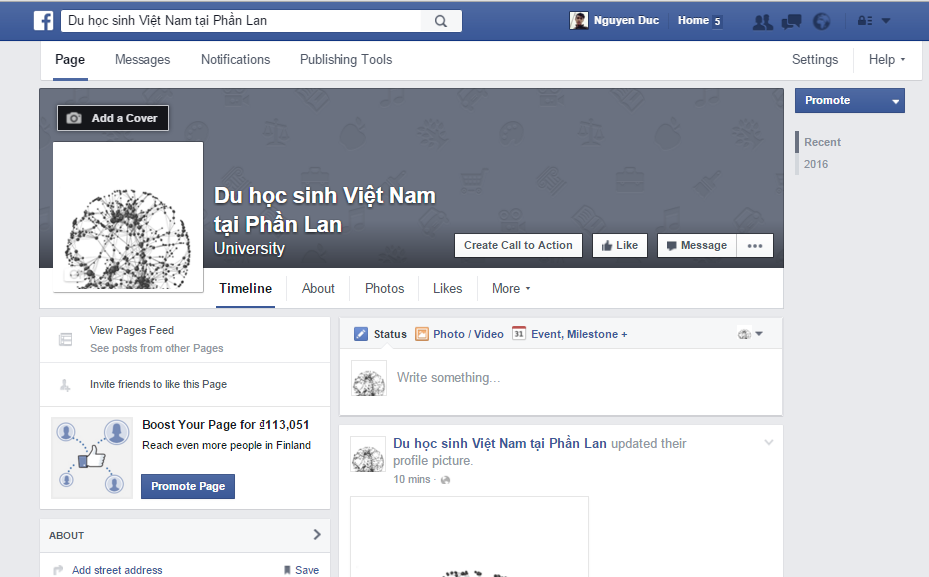Image resolution: width=929 pixels, height=577 pixels.
Task: Click the search box in top bar
Action: (241, 21)
